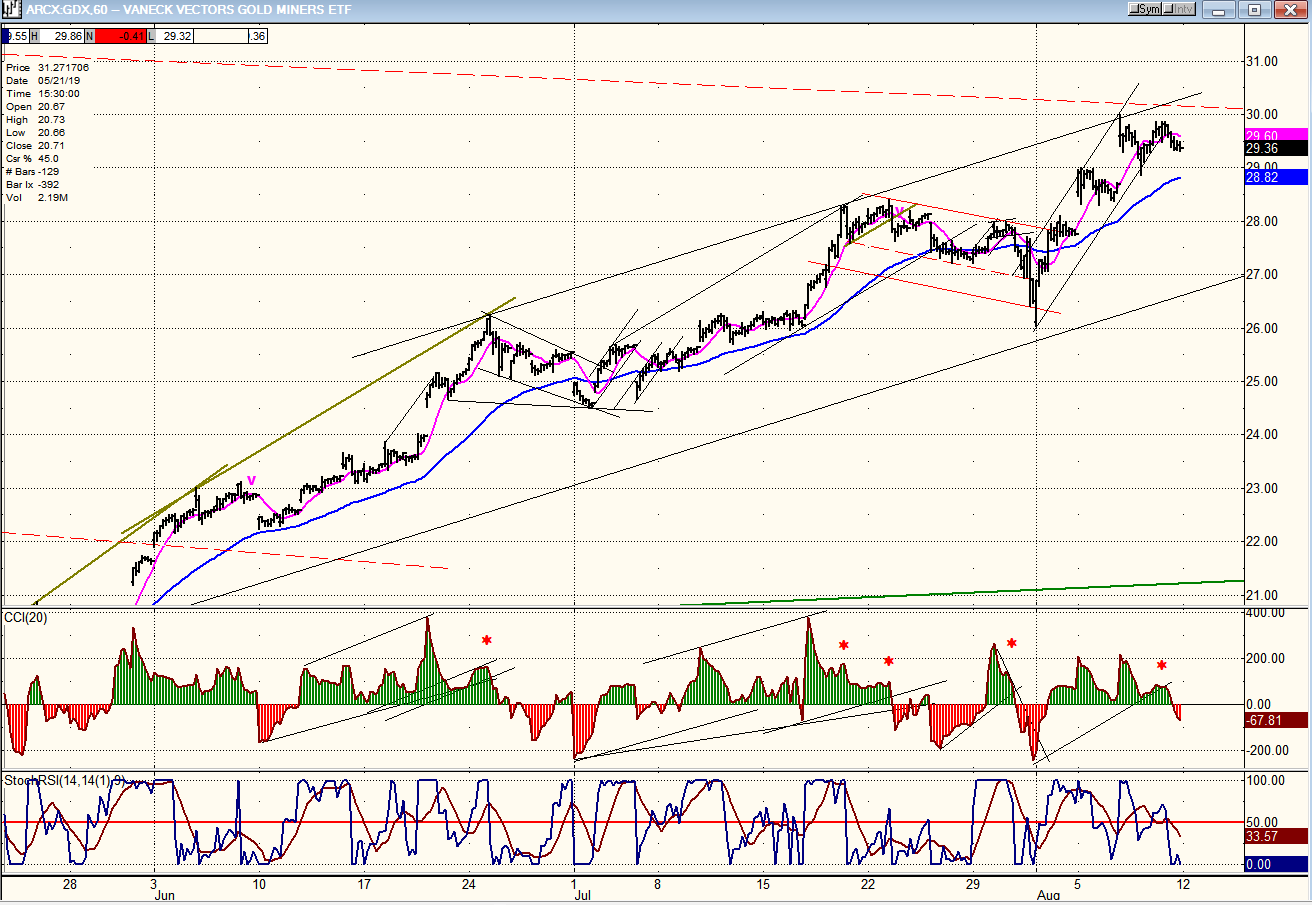
Task: Click the black 29.36 last price tag
Action: coord(1273,148)
